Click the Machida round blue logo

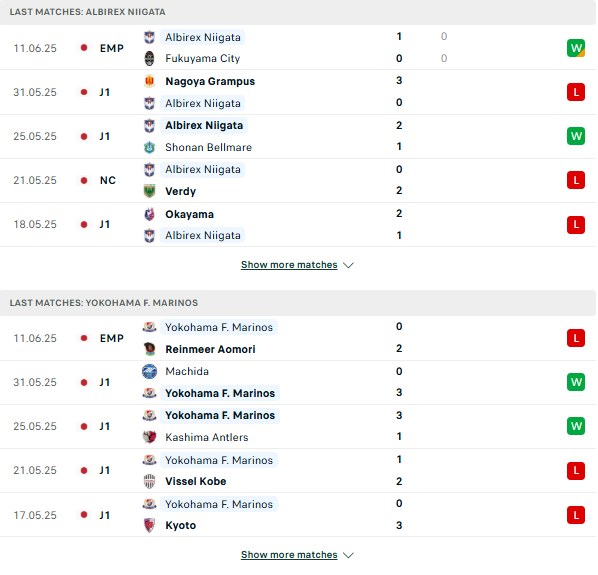coord(150,371)
